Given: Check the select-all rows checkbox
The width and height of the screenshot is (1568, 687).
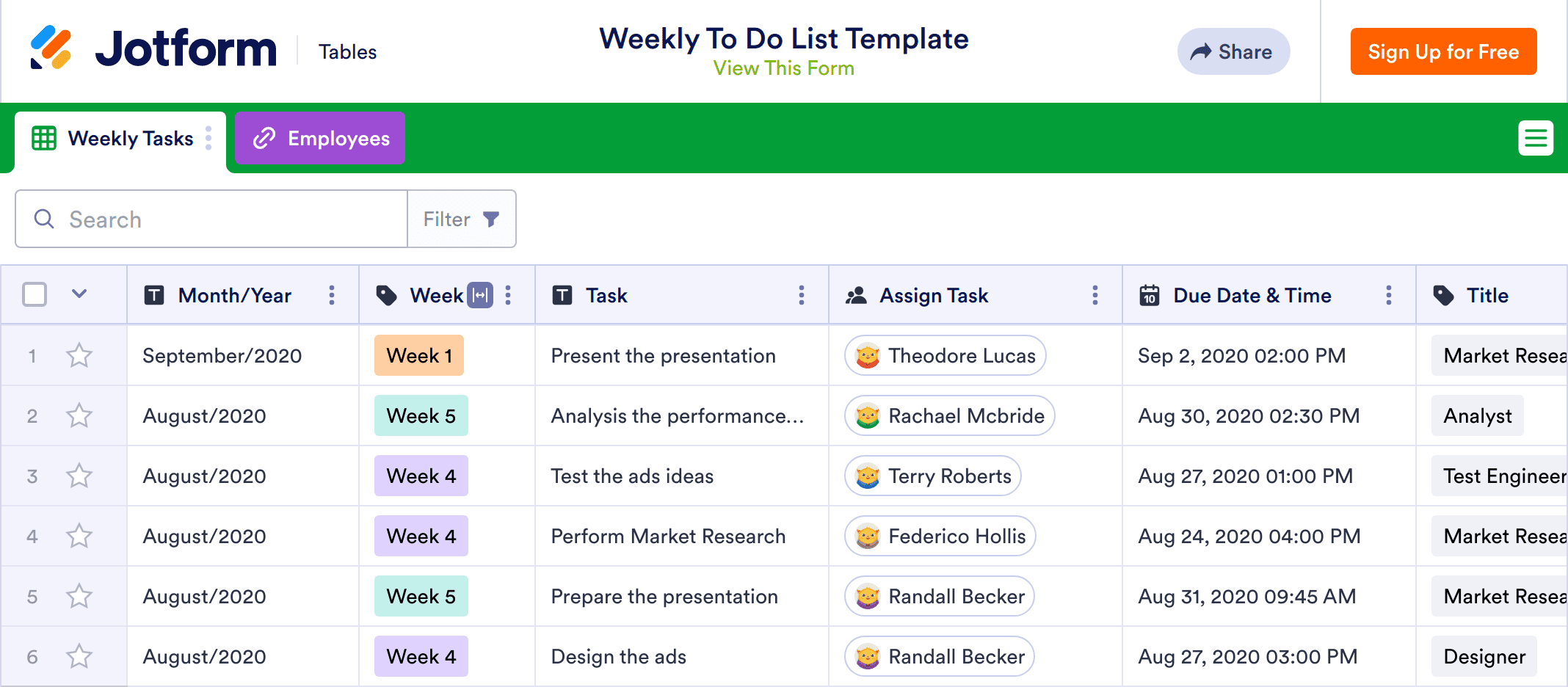Looking at the screenshot, I should (35, 294).
